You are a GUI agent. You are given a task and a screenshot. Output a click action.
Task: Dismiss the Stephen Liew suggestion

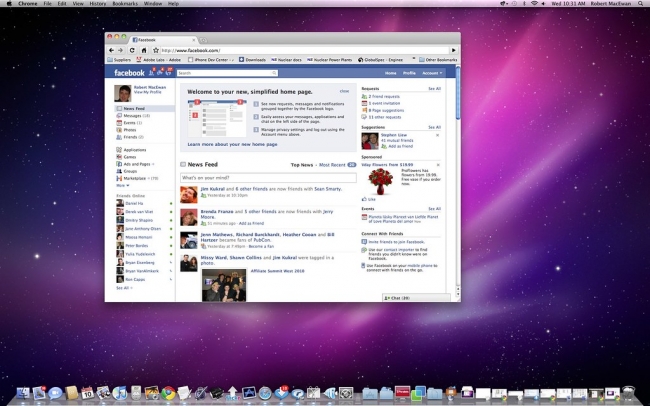point(437,135)
